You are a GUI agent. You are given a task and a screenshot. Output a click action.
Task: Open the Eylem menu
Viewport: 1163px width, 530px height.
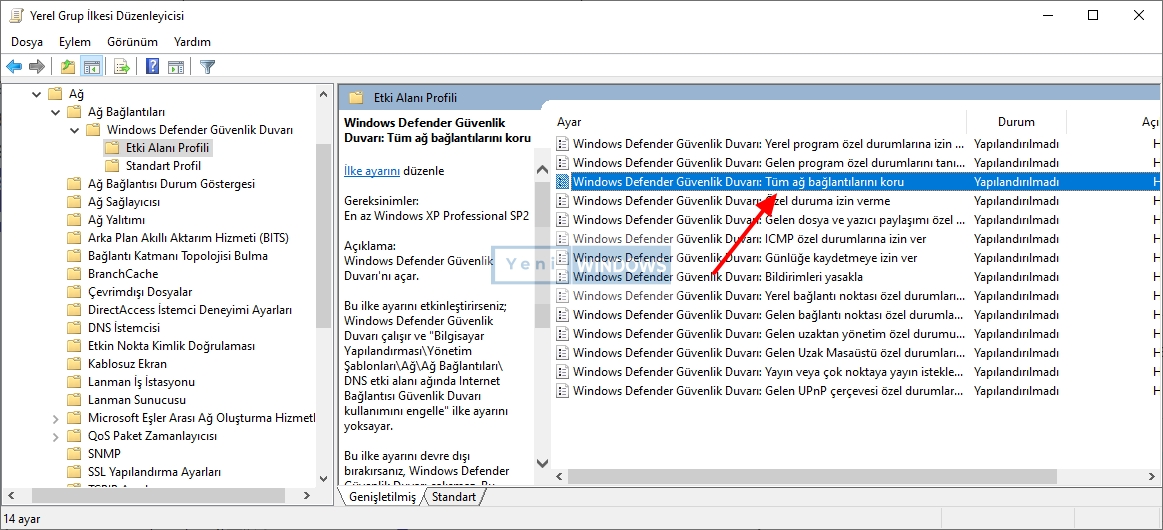click(x=75, y=42)
